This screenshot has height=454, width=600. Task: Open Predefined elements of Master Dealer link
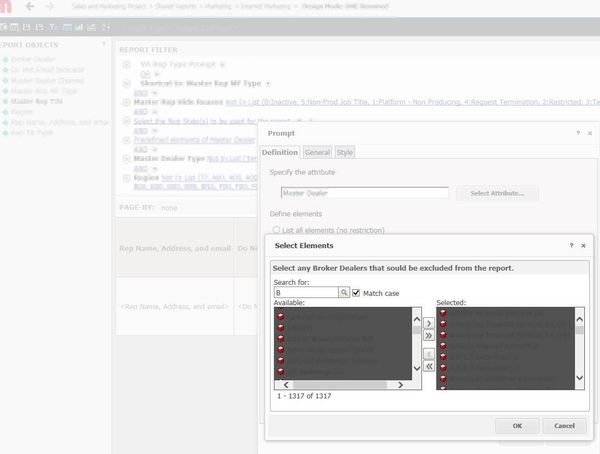pyautogui.click(x=194, y=140)
